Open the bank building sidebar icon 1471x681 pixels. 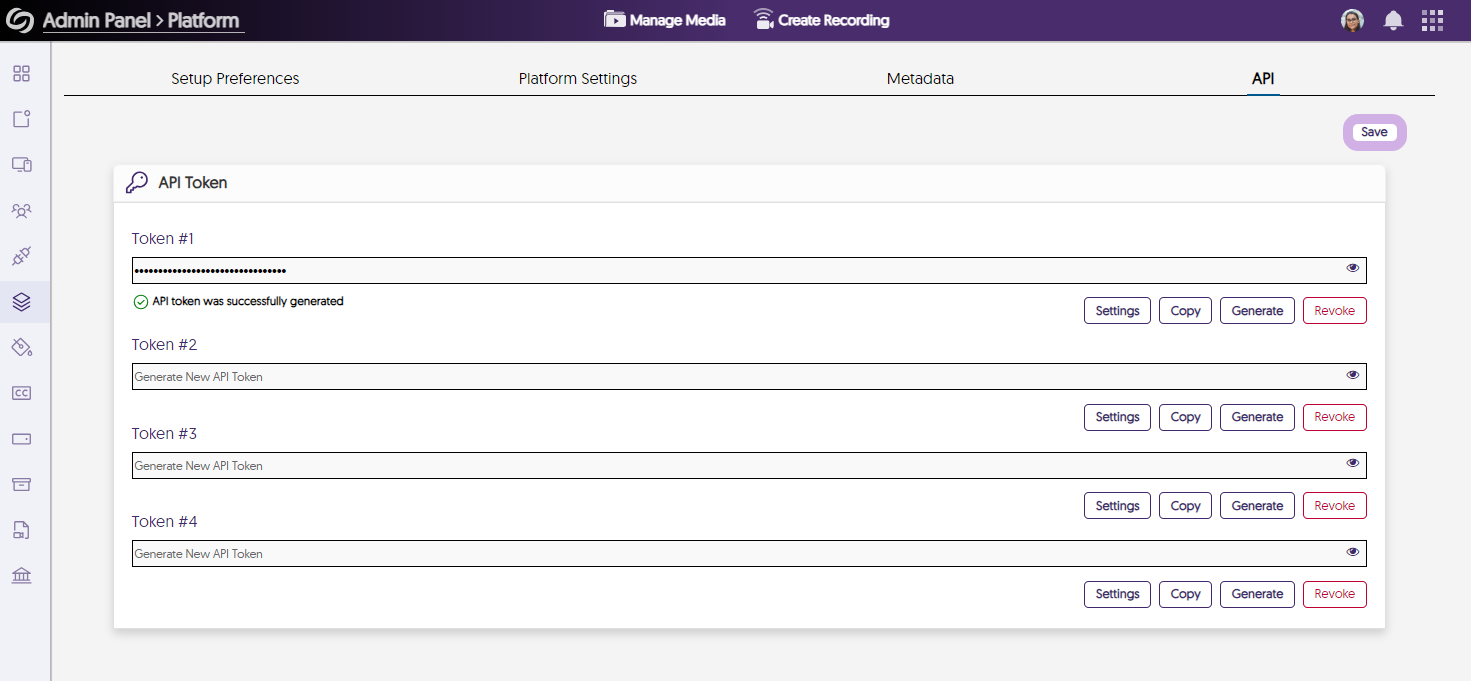click(x=21, y=575)
